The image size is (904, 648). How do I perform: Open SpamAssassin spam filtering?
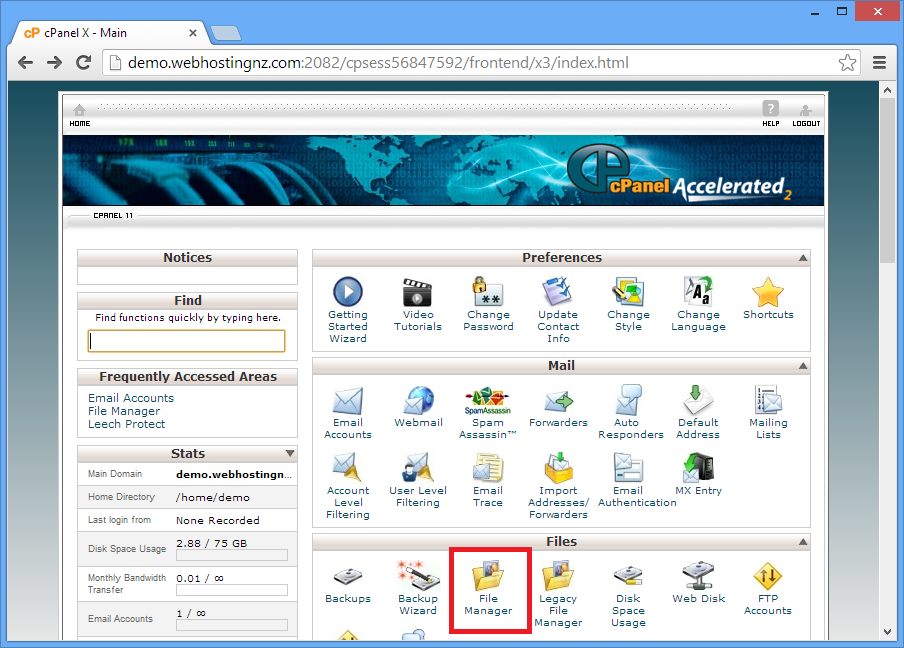(488, 405)
